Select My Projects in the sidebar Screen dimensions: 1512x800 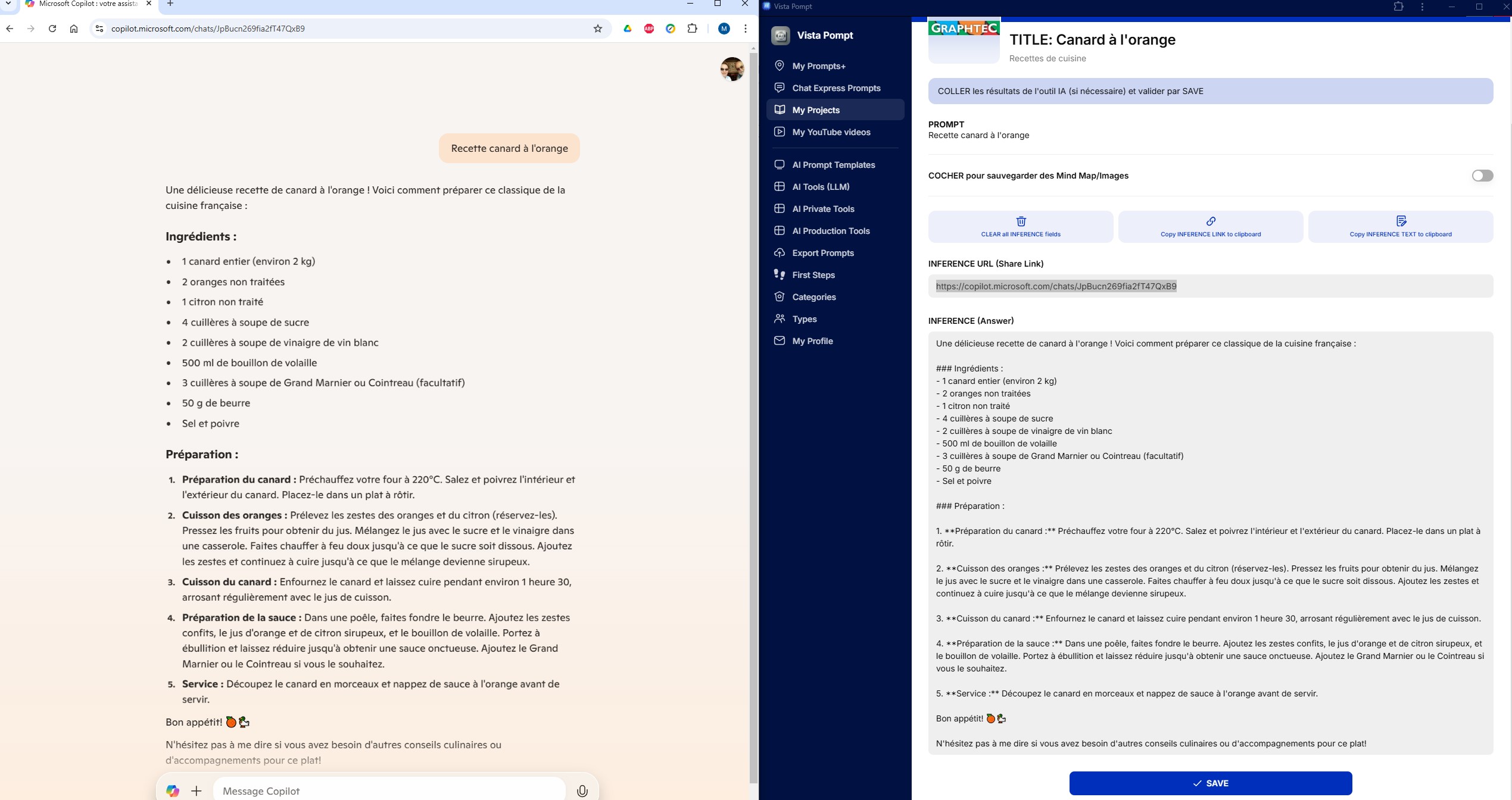tap(835, 110)
